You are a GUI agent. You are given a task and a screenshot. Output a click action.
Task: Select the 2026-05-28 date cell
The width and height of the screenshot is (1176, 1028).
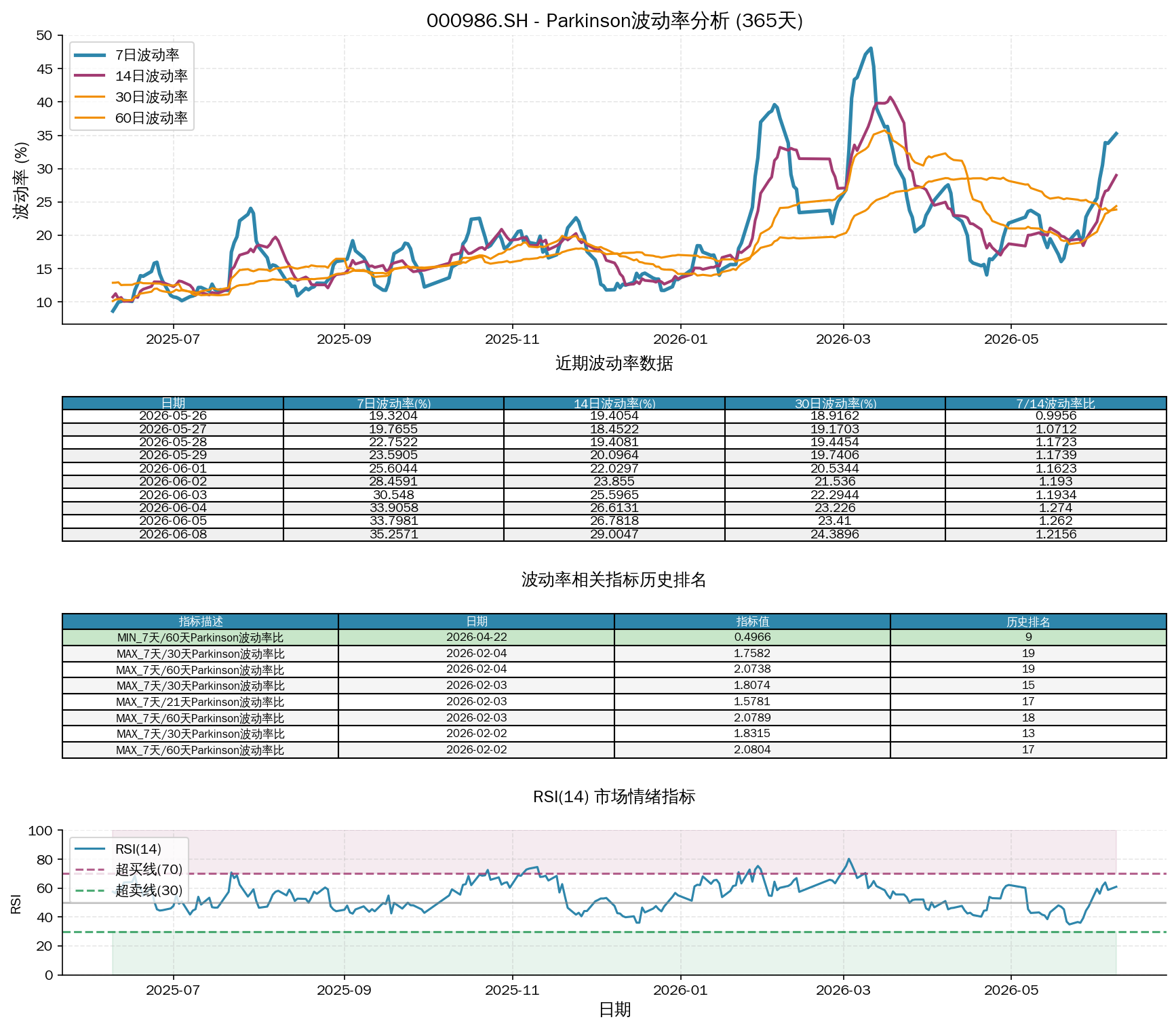[x=173, y=442]
